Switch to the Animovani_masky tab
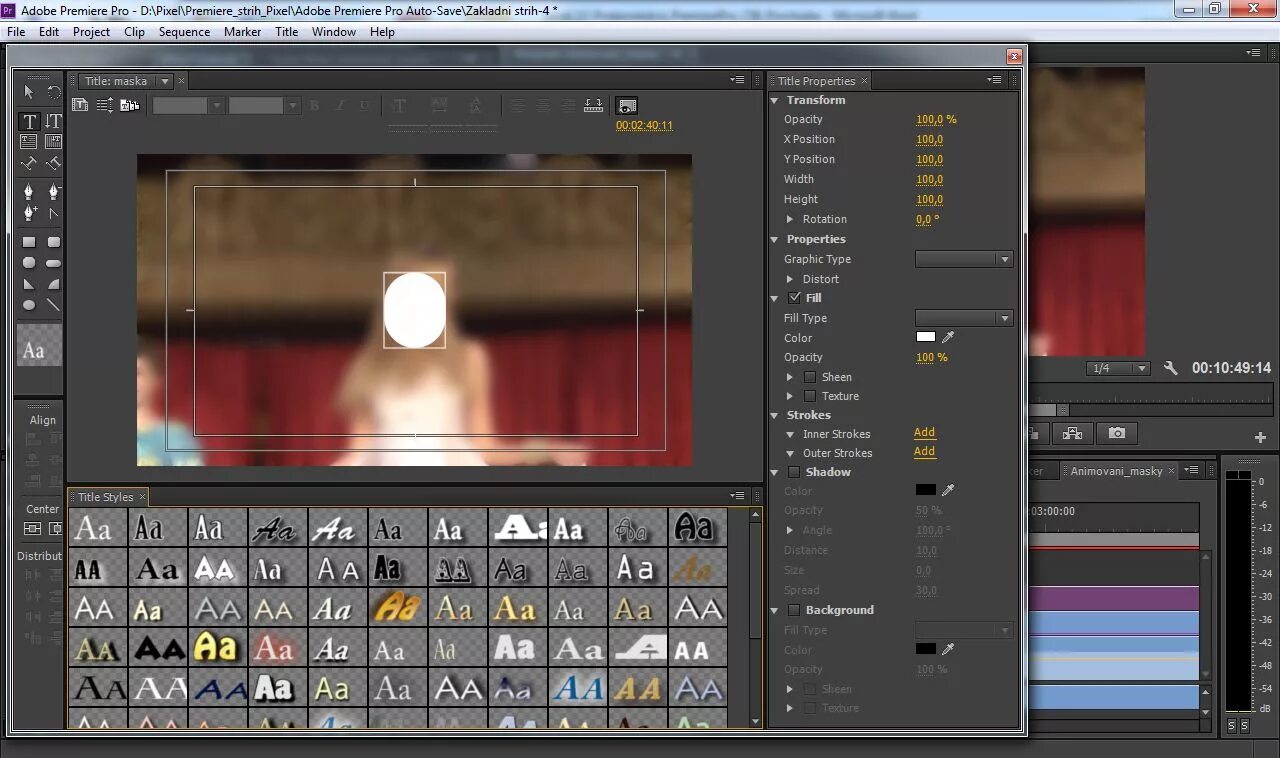 pyautogui.click(x=1116, y=471)
